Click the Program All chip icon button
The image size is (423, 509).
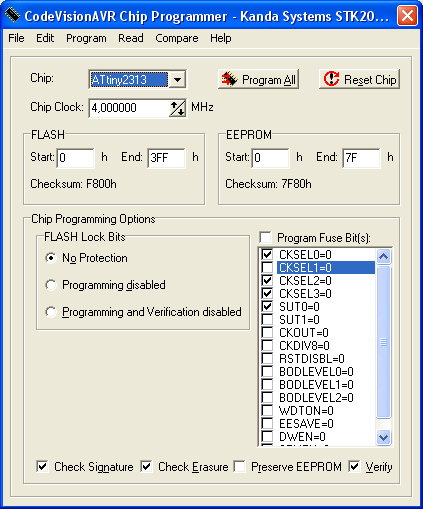(258, 79)
